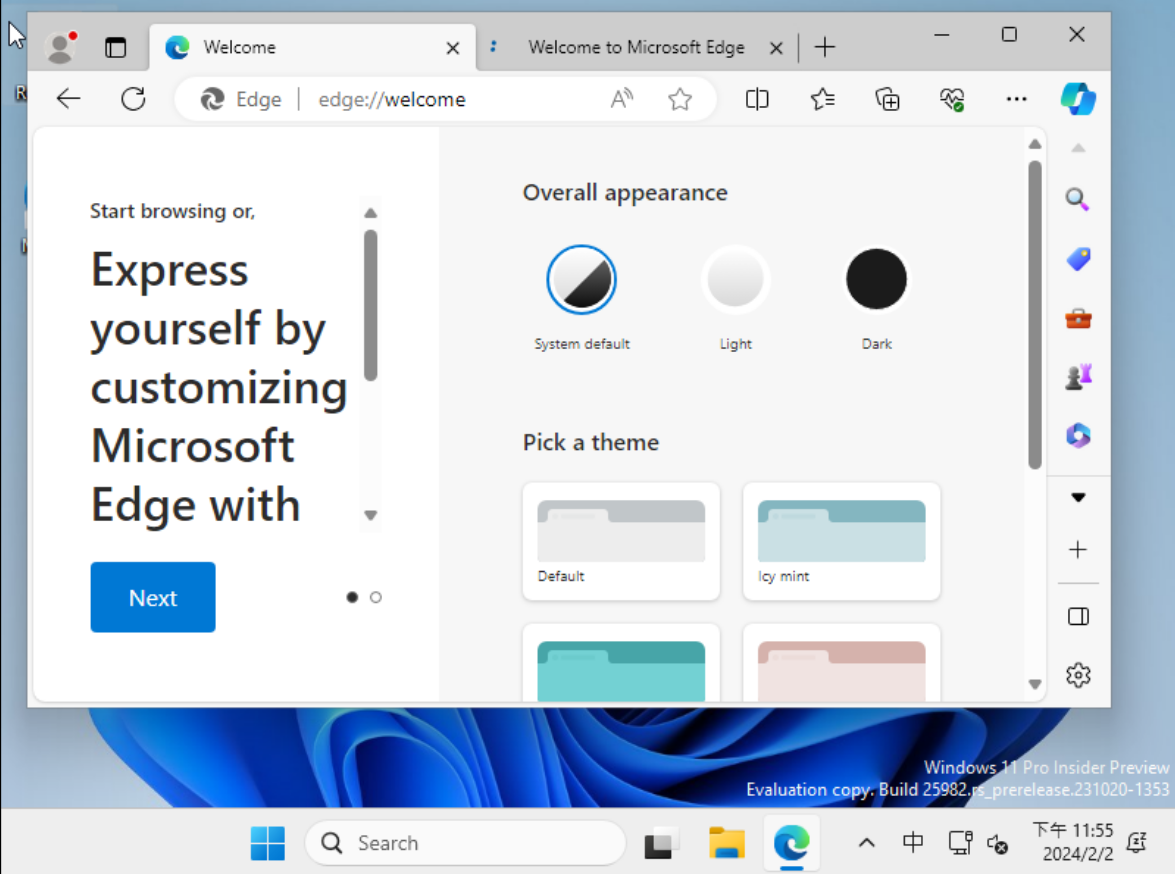Select the second page indicator dot

tap(375, 597)
